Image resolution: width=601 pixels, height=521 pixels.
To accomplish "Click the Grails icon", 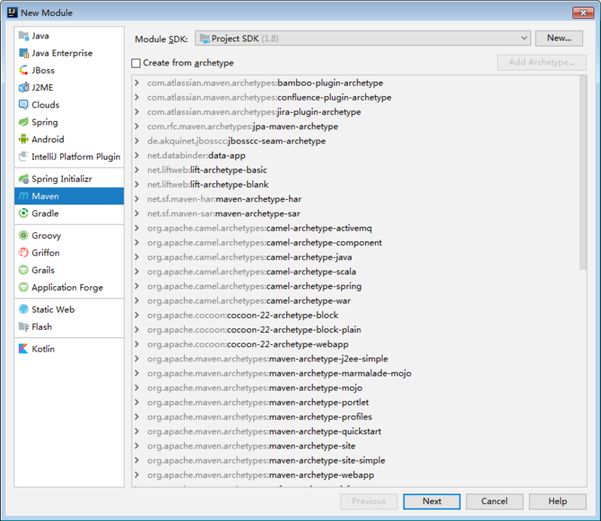I will 23,270.
